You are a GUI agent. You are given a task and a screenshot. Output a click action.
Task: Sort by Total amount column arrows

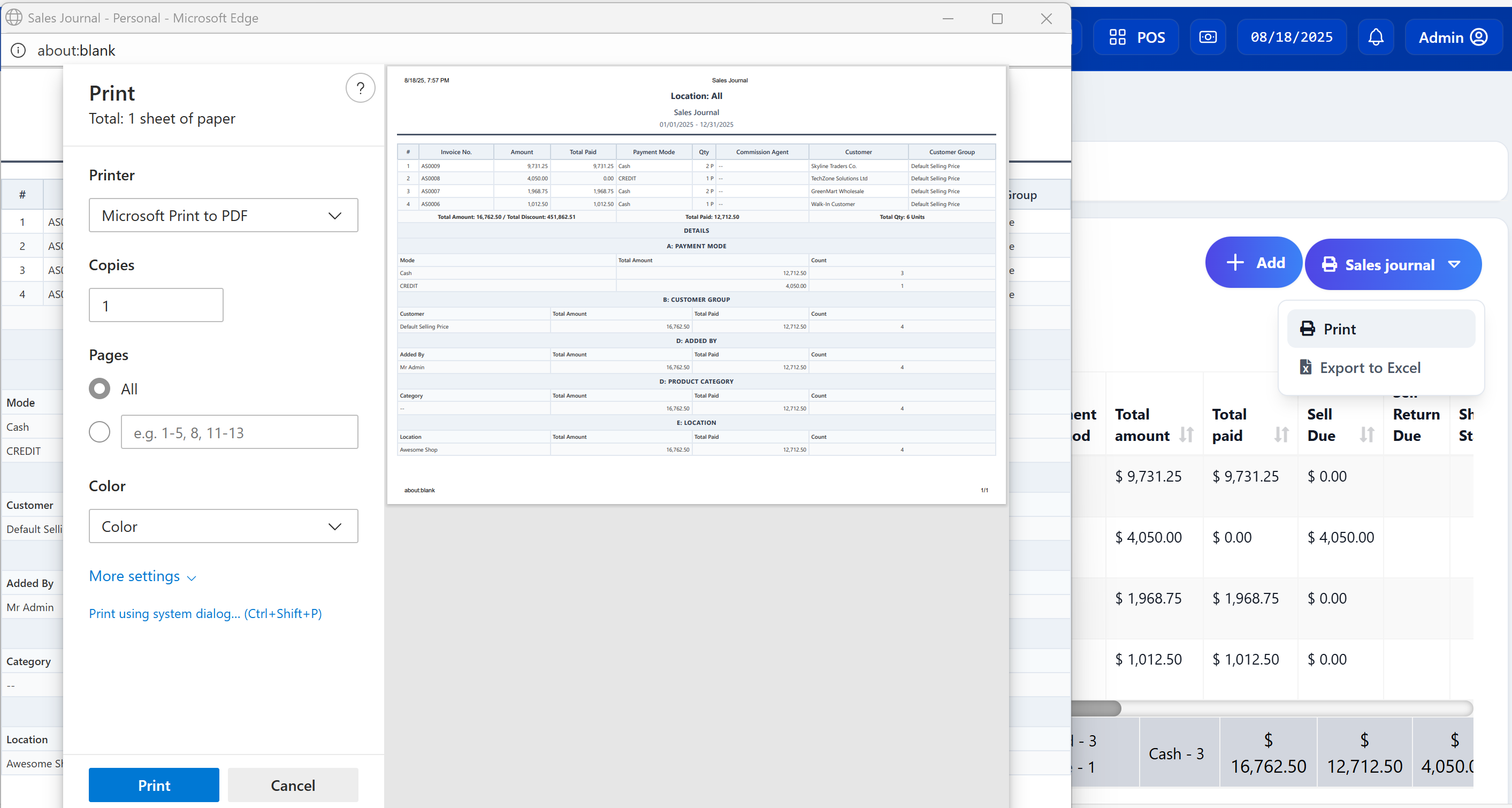pyautogui.click(x=1186, y=435)
